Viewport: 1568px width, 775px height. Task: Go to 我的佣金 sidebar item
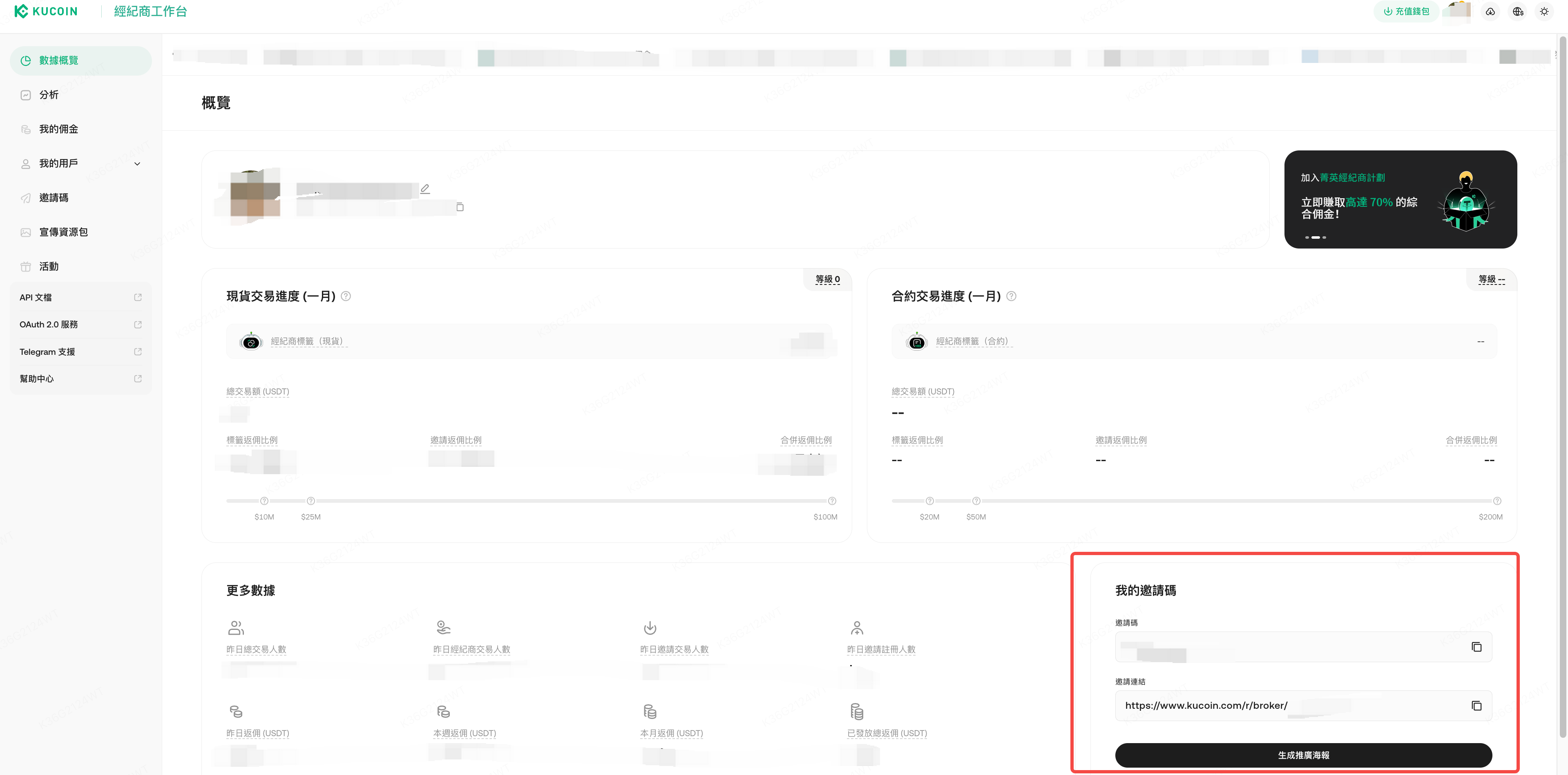[x=58, y=129]
